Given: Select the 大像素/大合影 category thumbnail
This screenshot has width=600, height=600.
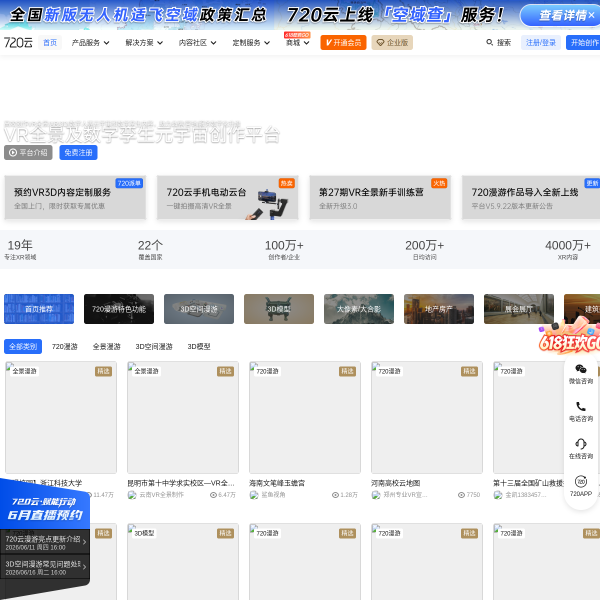Looking at the screenshot, I should [359, 309].
